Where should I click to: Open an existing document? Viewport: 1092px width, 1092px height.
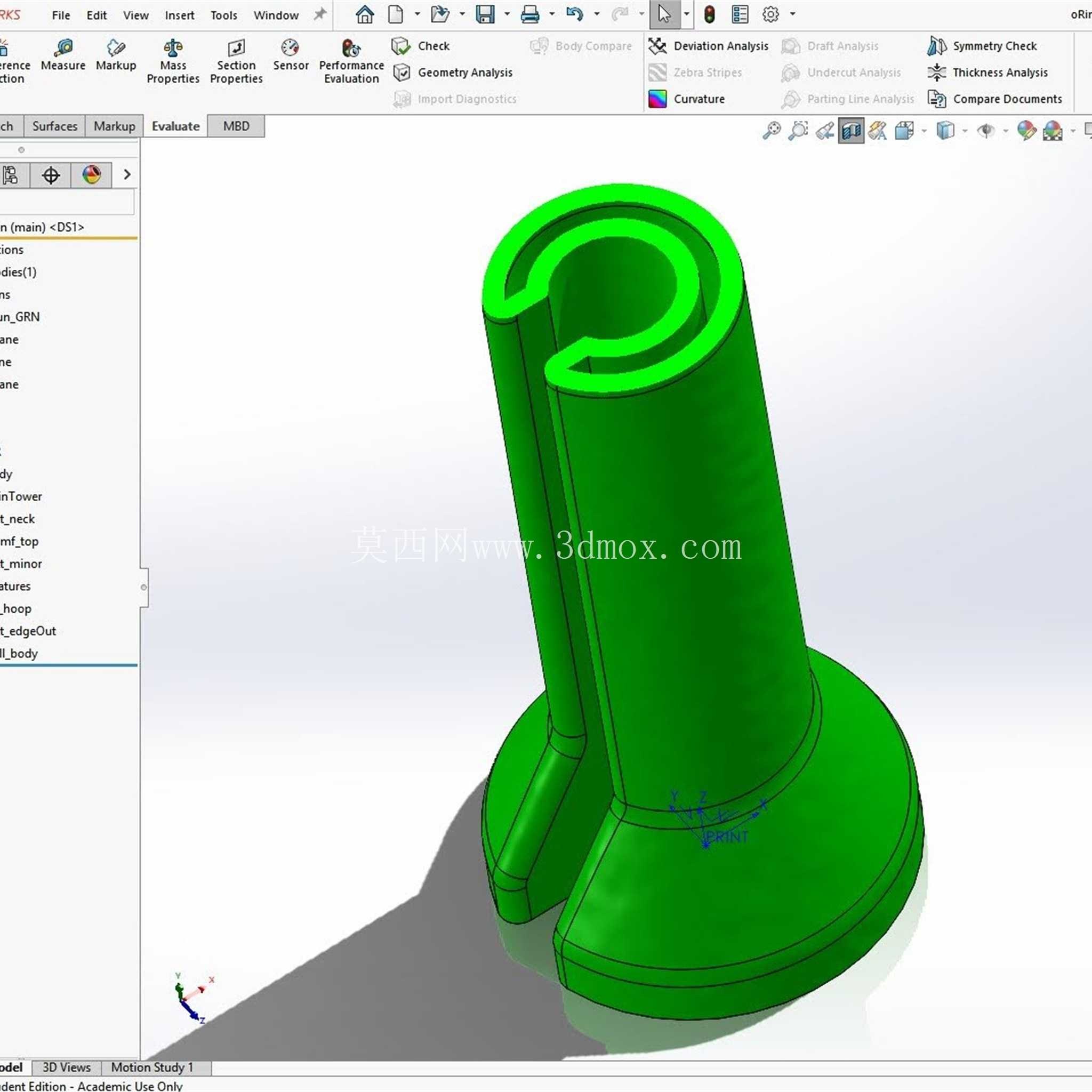440,14
